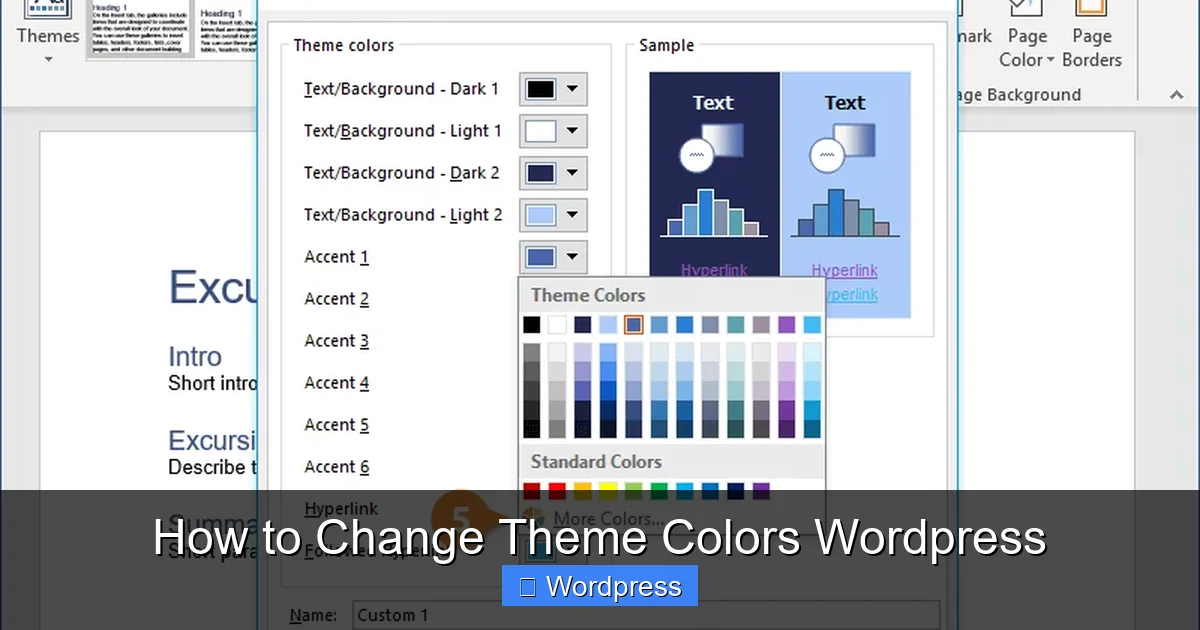Click the Accent 3 label
This screenshot has height=630, width=1200.
337,341
